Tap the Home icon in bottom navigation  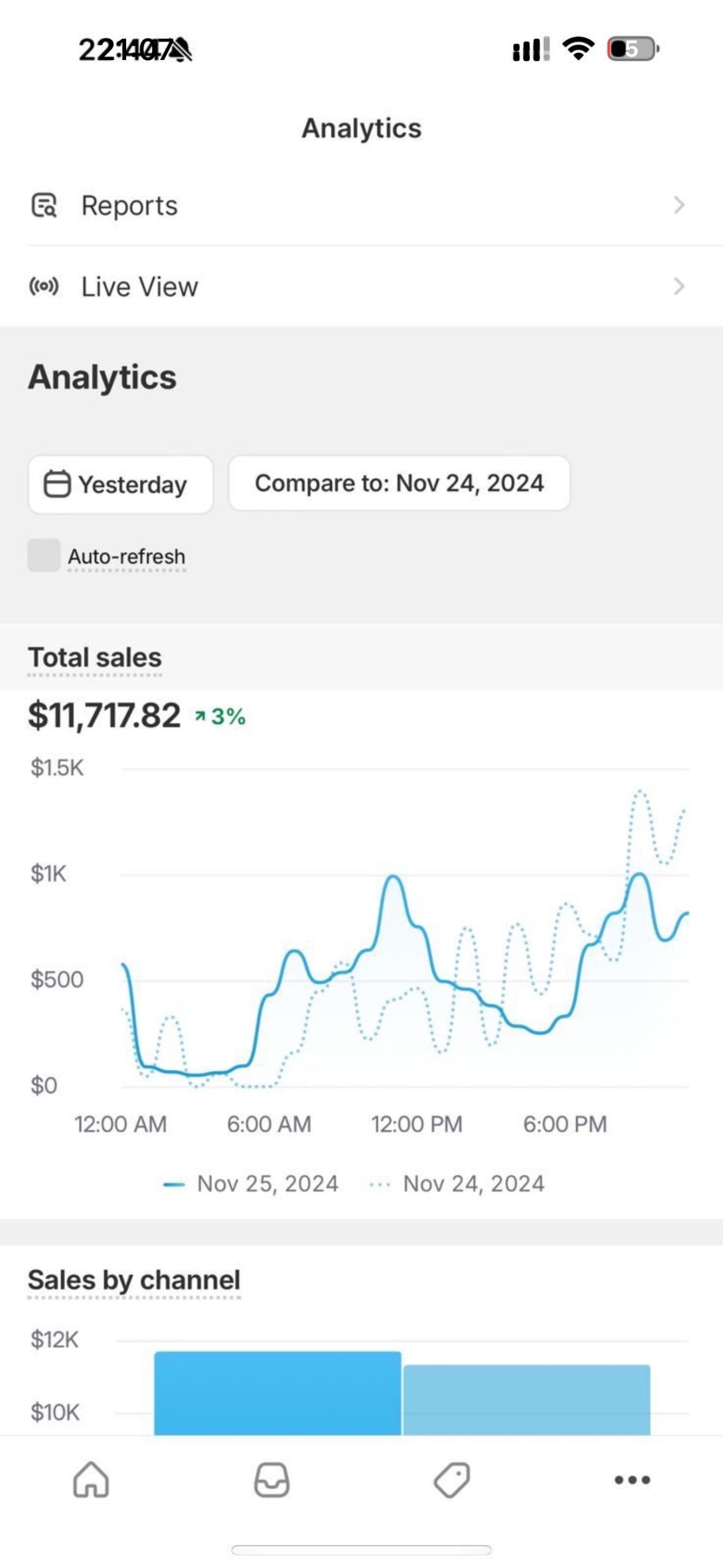pyautogui.click(x=91, y=1479)
